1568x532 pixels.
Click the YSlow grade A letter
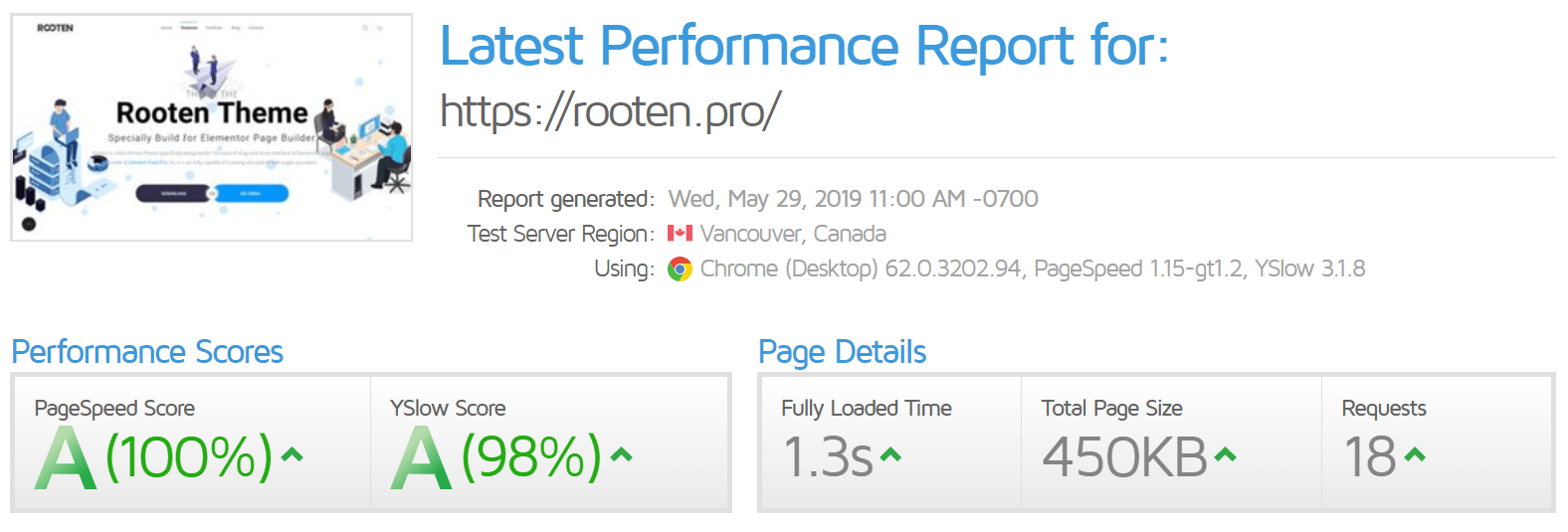422,457
